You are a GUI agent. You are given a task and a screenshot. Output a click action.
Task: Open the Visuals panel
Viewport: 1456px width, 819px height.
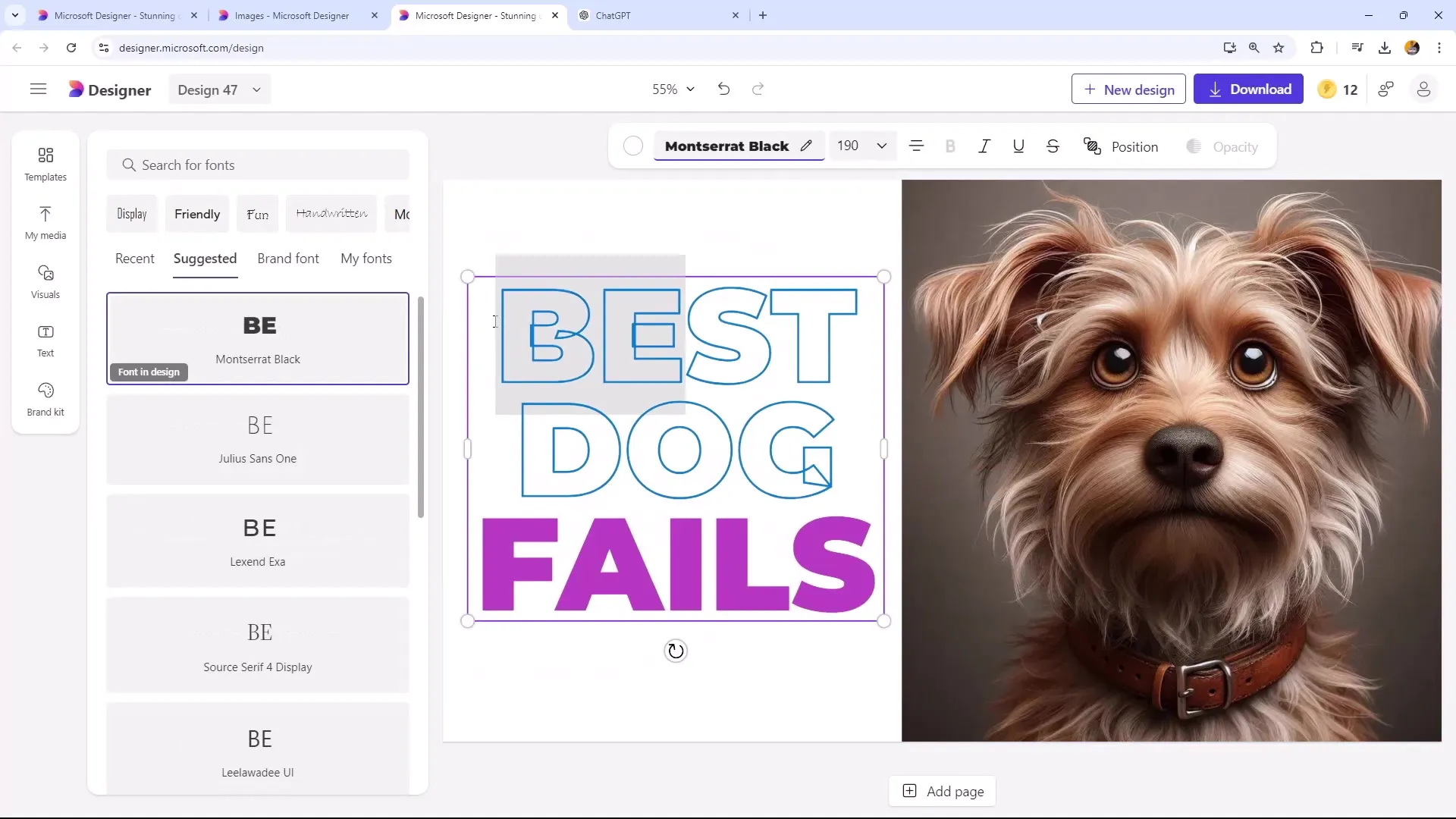45,282
